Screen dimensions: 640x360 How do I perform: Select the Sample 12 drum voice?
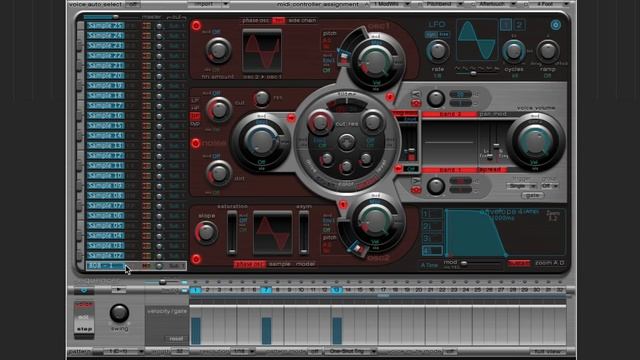click(105, 156)
